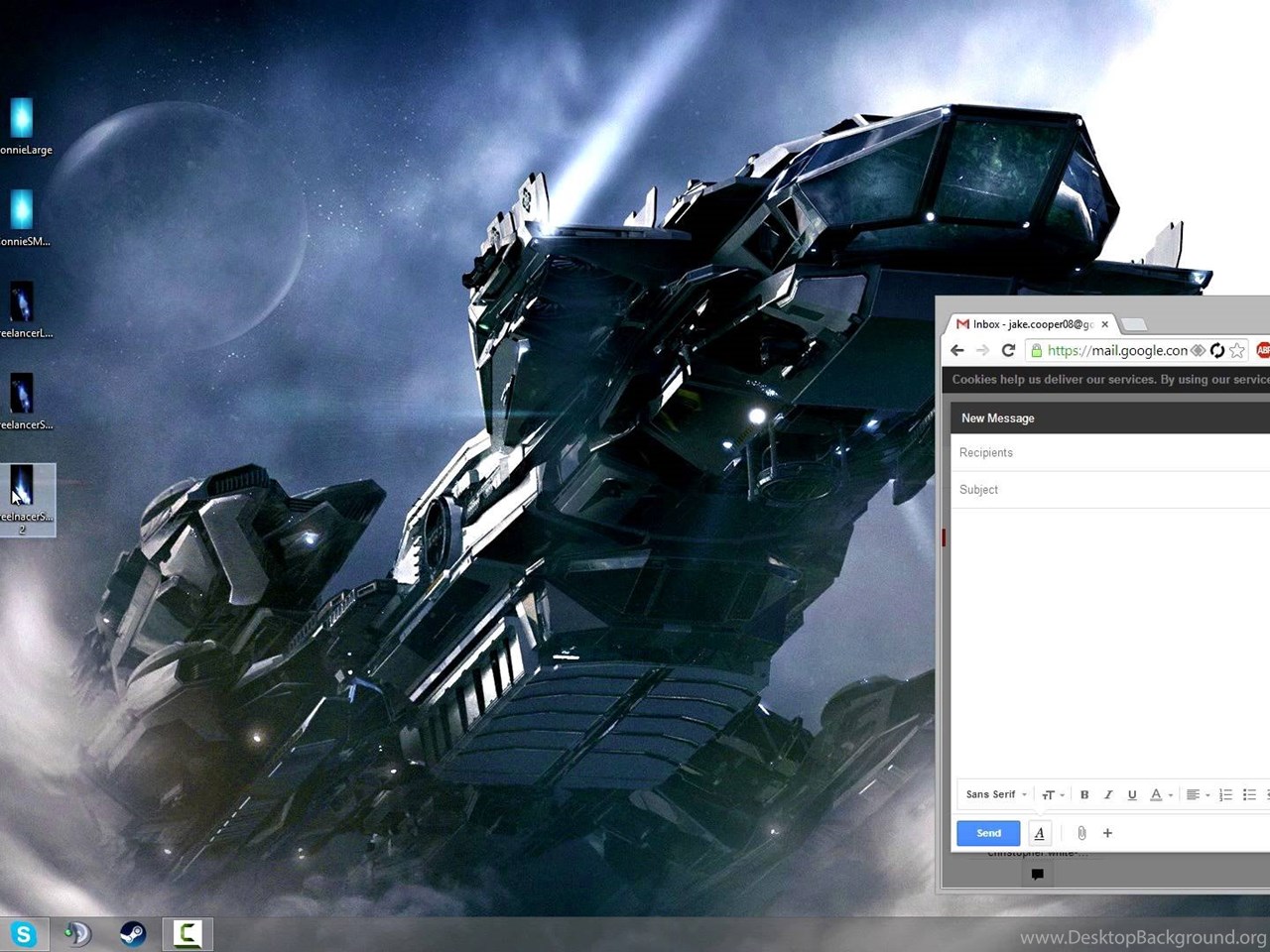The height and width of the screenshot is (952, 1270).
Task: Toggle italic formatting in compose toolbar
Action: 1108,794
